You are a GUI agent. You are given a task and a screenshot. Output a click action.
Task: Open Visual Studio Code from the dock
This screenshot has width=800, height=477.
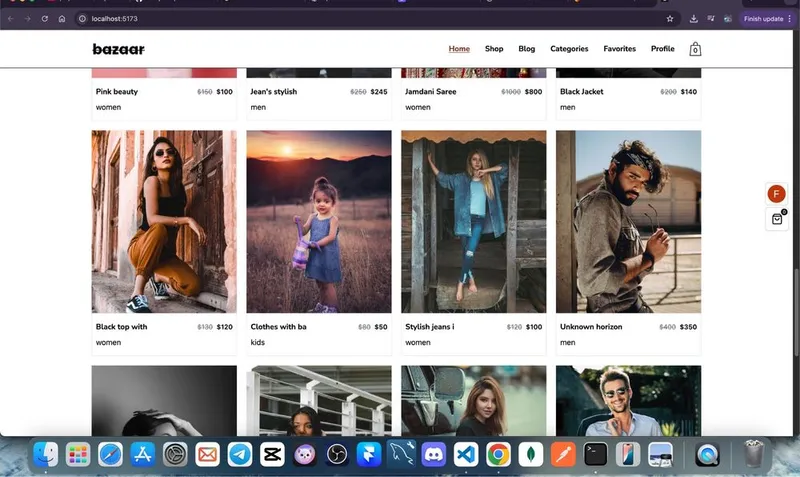466,454
